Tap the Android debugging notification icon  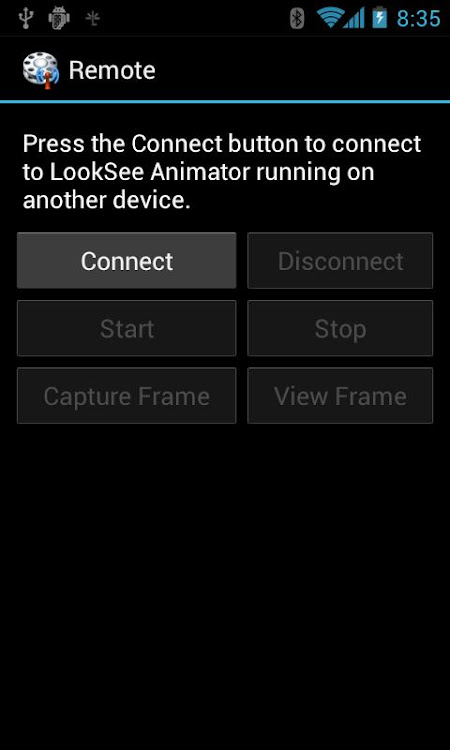click(x=59, y=18)
